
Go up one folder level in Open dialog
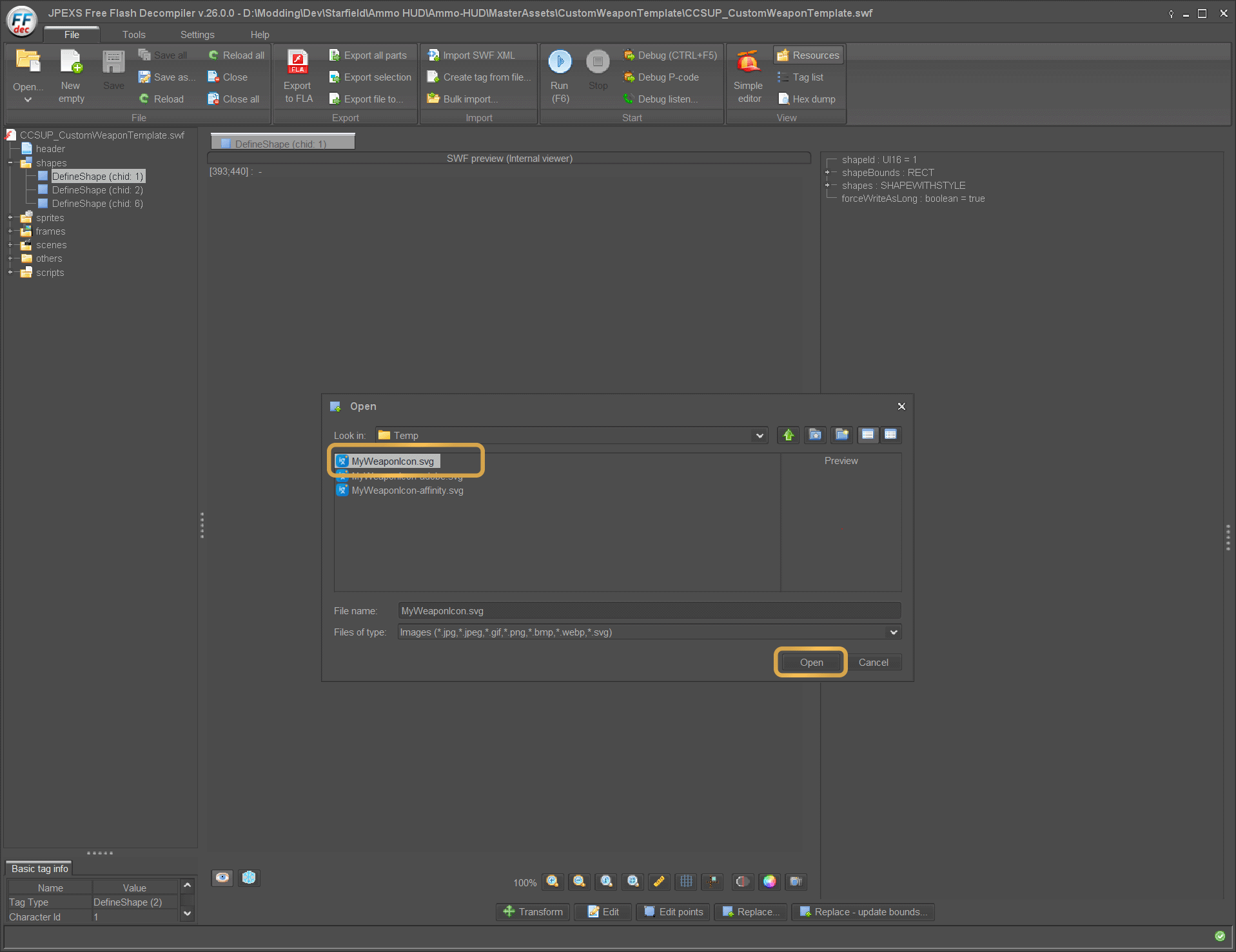pos(788,435)
